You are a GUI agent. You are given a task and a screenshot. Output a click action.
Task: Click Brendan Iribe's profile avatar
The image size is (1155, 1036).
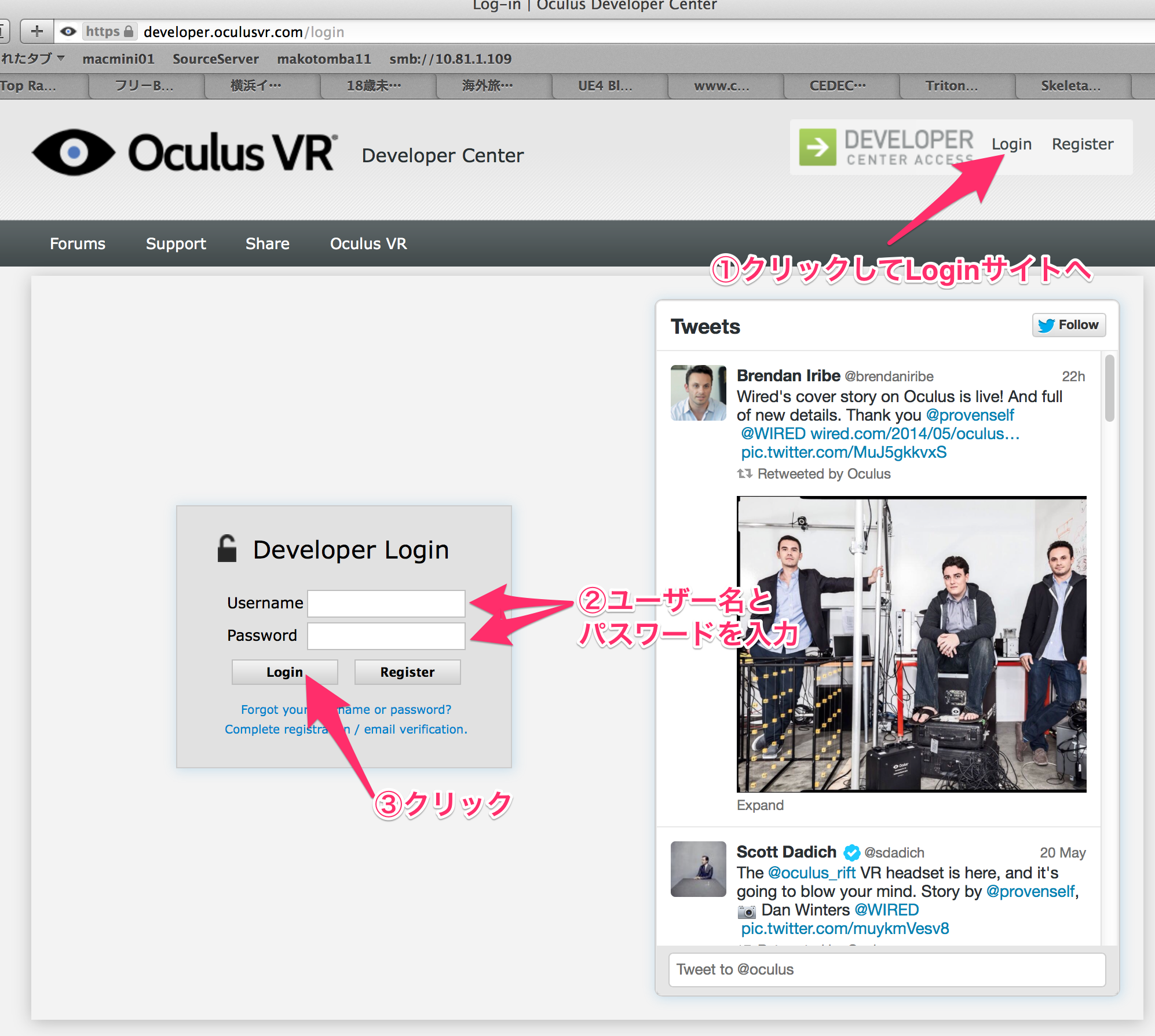pyautogui.click(x=698, y=393)
